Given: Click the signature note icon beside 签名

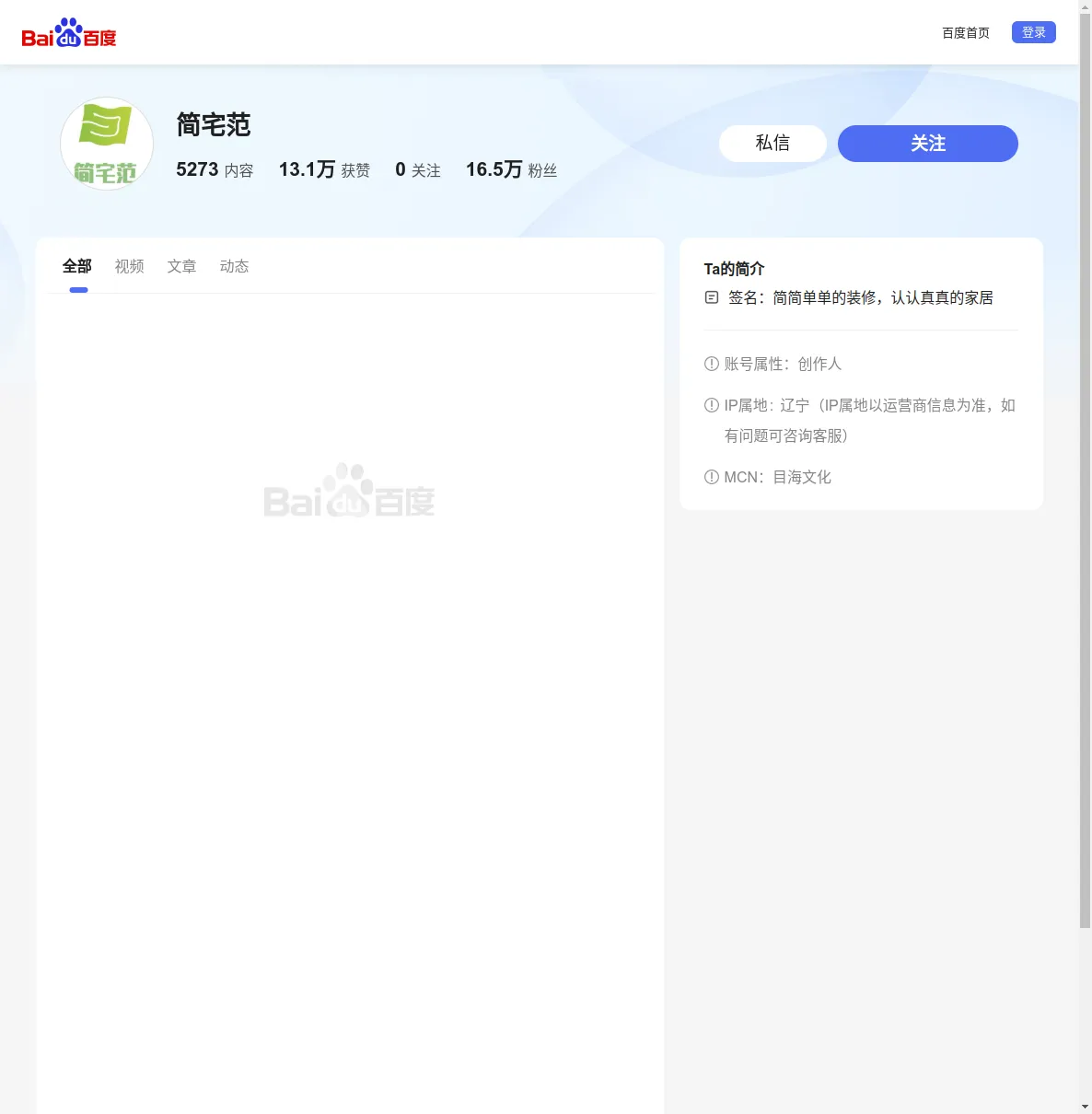Looking at the screenshot, I should point(711,297).
